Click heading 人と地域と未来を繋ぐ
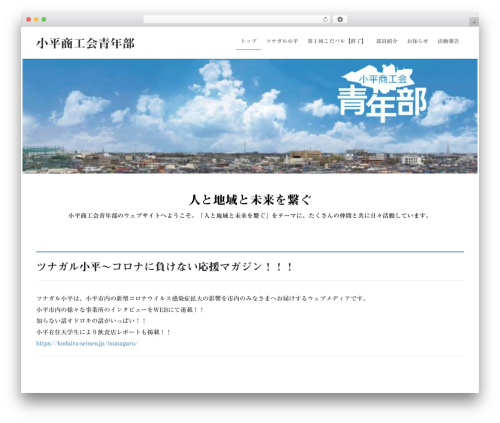 (x=250, y=200)
